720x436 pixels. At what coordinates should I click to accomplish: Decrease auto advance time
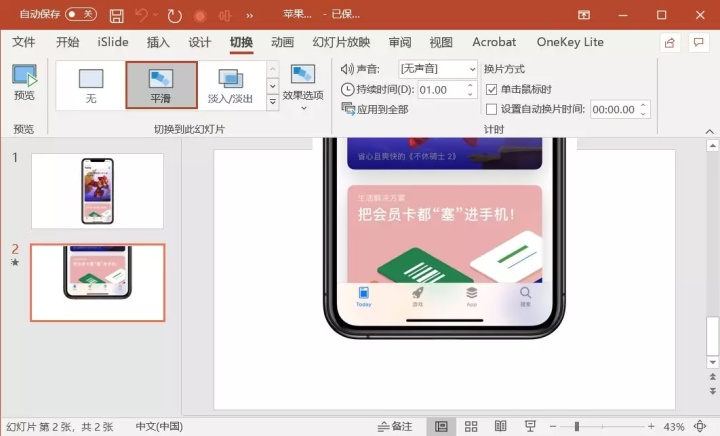click(643, 114)
